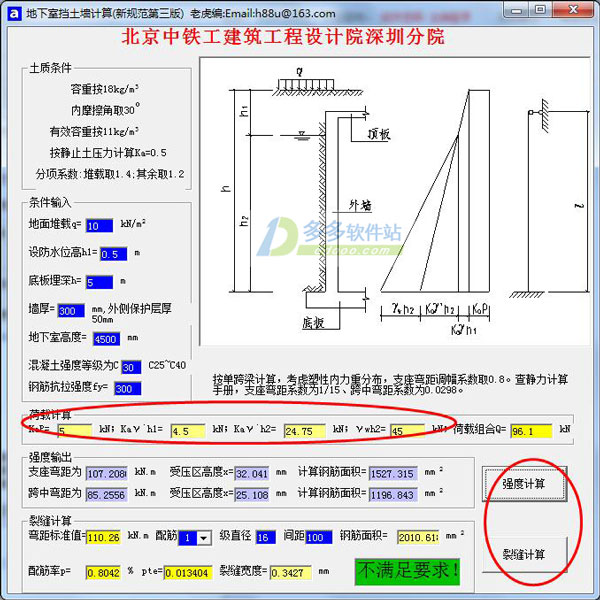Click the C25~C40 range label
600x600 pixels.
(167, 365)
